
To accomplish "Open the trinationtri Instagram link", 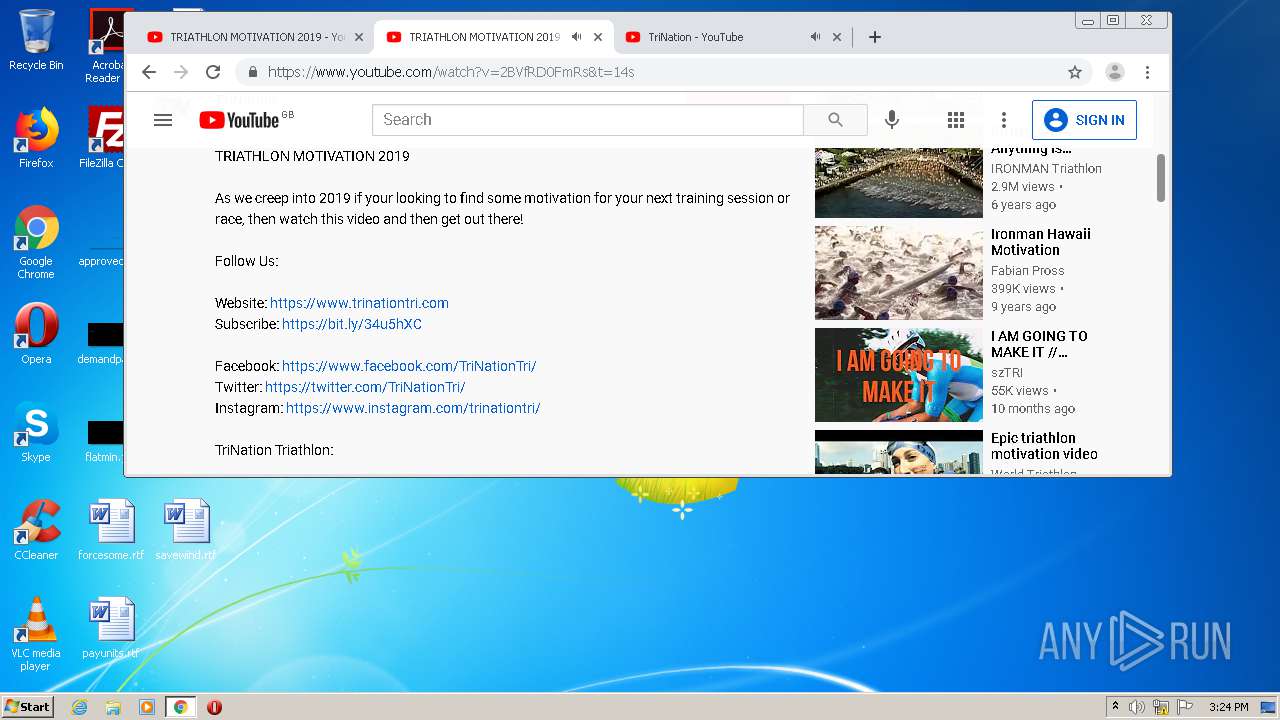I will [413, 408].
